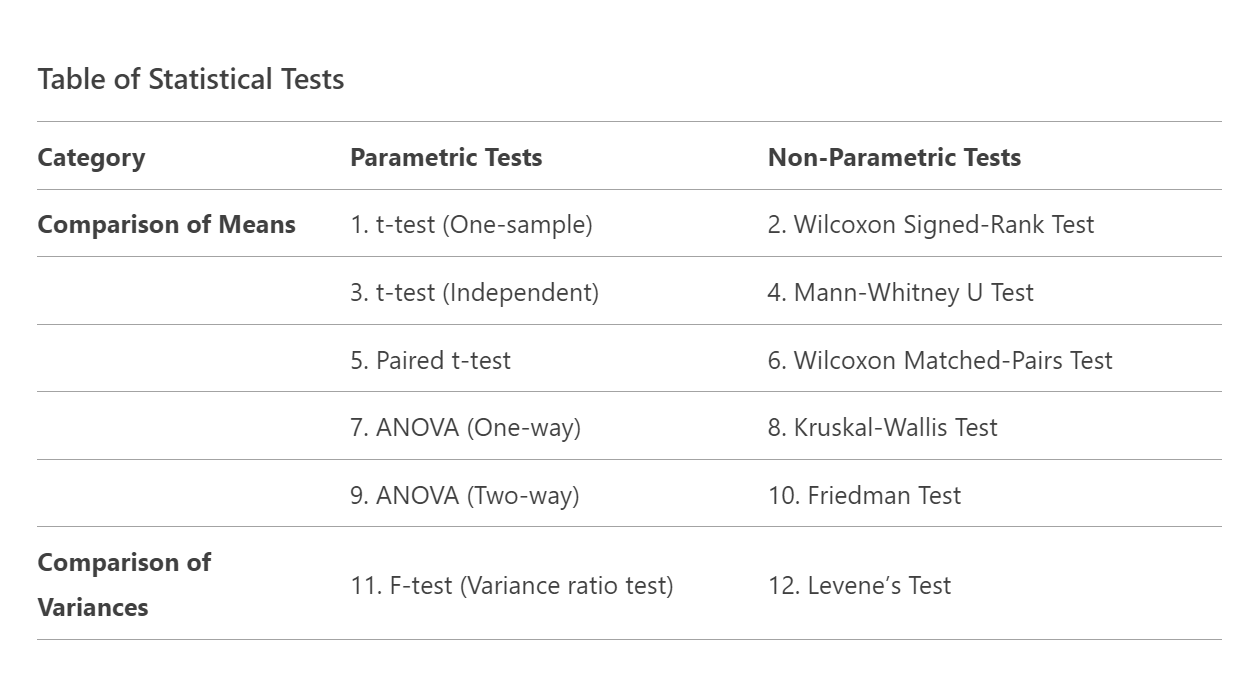The width and height of the screenshot is (1250, 700).
Task: Click the F-test (Variance ratio test) entry
Action: 511,585
